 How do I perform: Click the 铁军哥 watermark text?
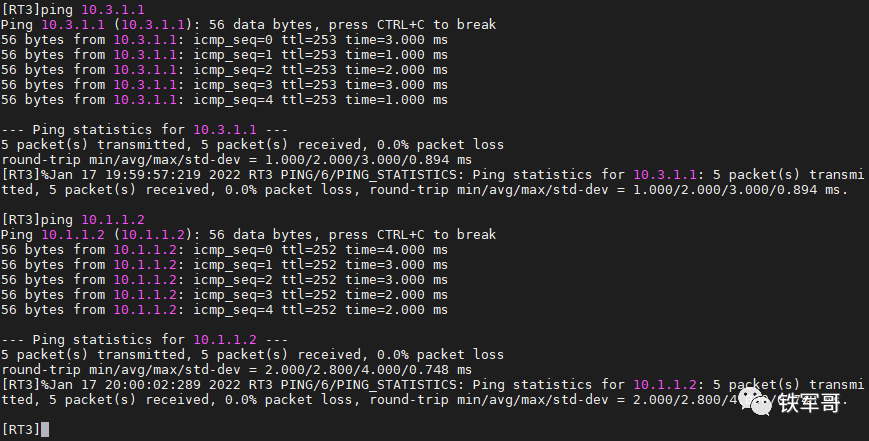click(x=809, y=404)
